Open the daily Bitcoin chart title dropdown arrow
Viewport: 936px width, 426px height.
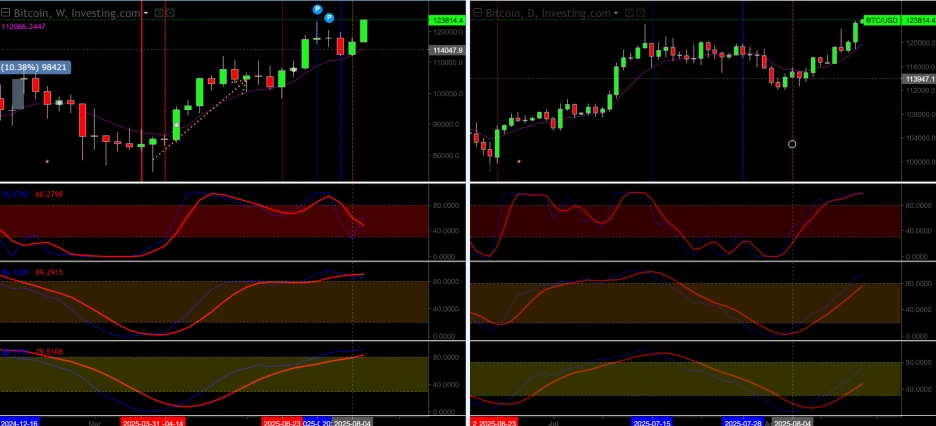pos(615,13)
